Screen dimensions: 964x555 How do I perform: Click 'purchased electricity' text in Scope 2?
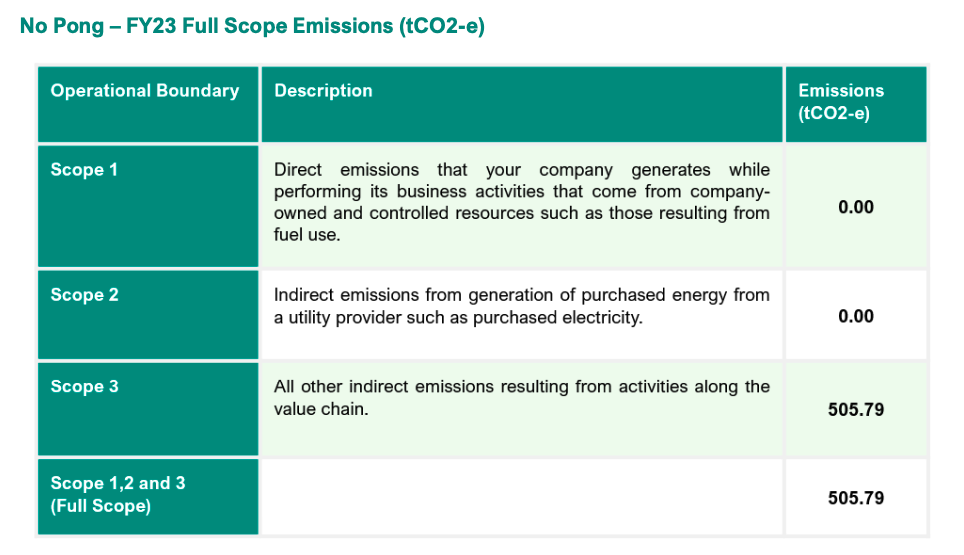coord(558,318)
